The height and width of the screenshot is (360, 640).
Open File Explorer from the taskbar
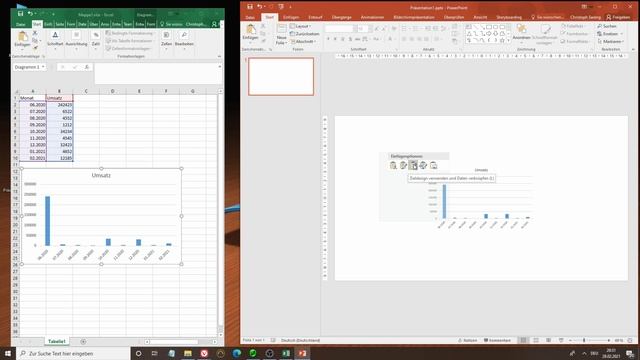[x=188, y=353]
